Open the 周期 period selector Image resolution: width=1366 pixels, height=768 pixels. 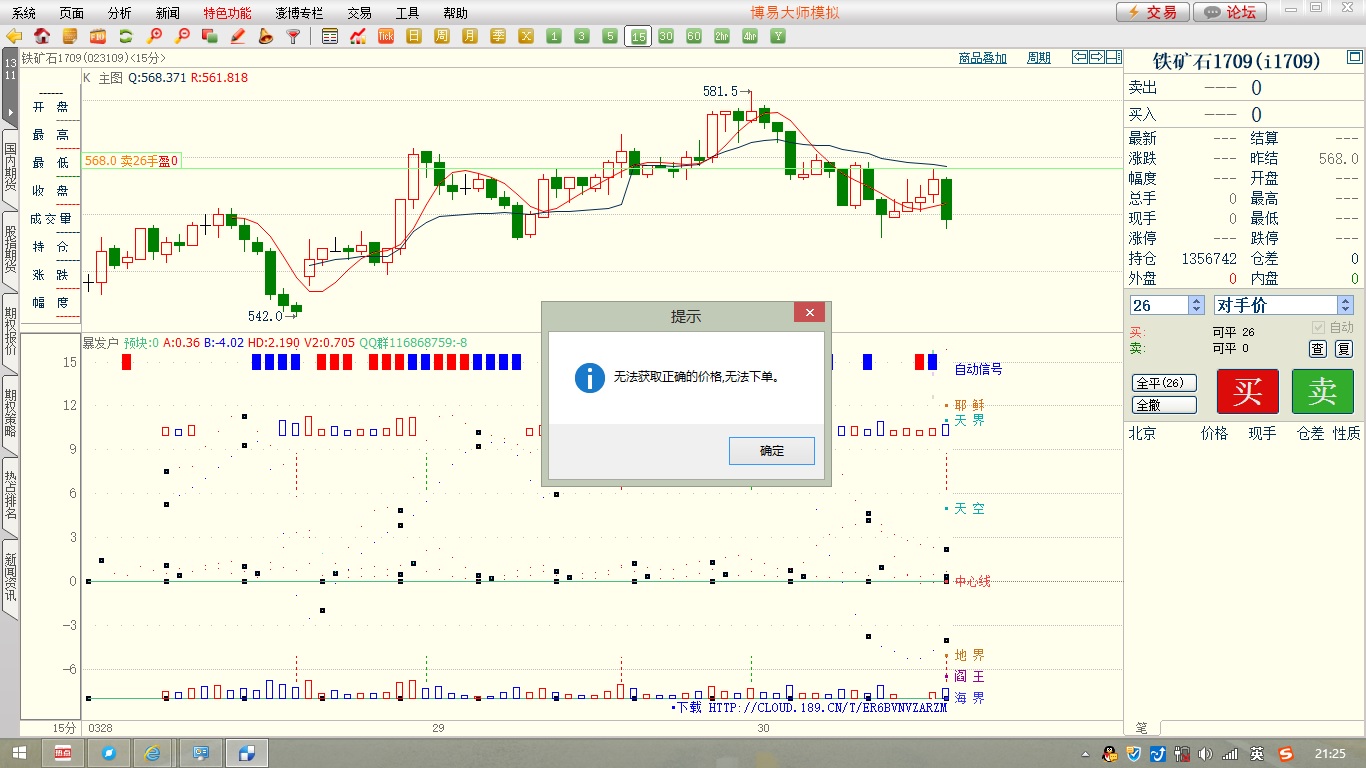(1038, 58)
